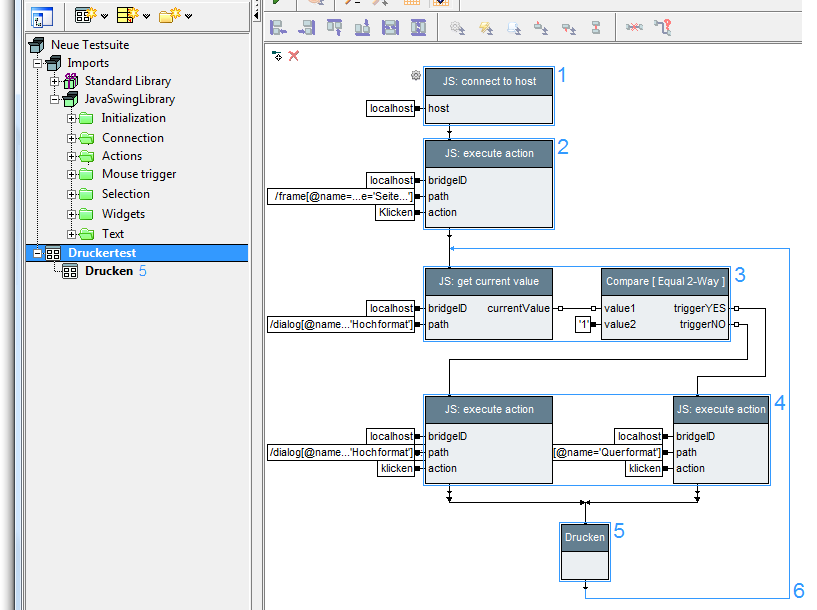Click the tree view icon above test suite
The image size is (817, 610).
[42, 16]
